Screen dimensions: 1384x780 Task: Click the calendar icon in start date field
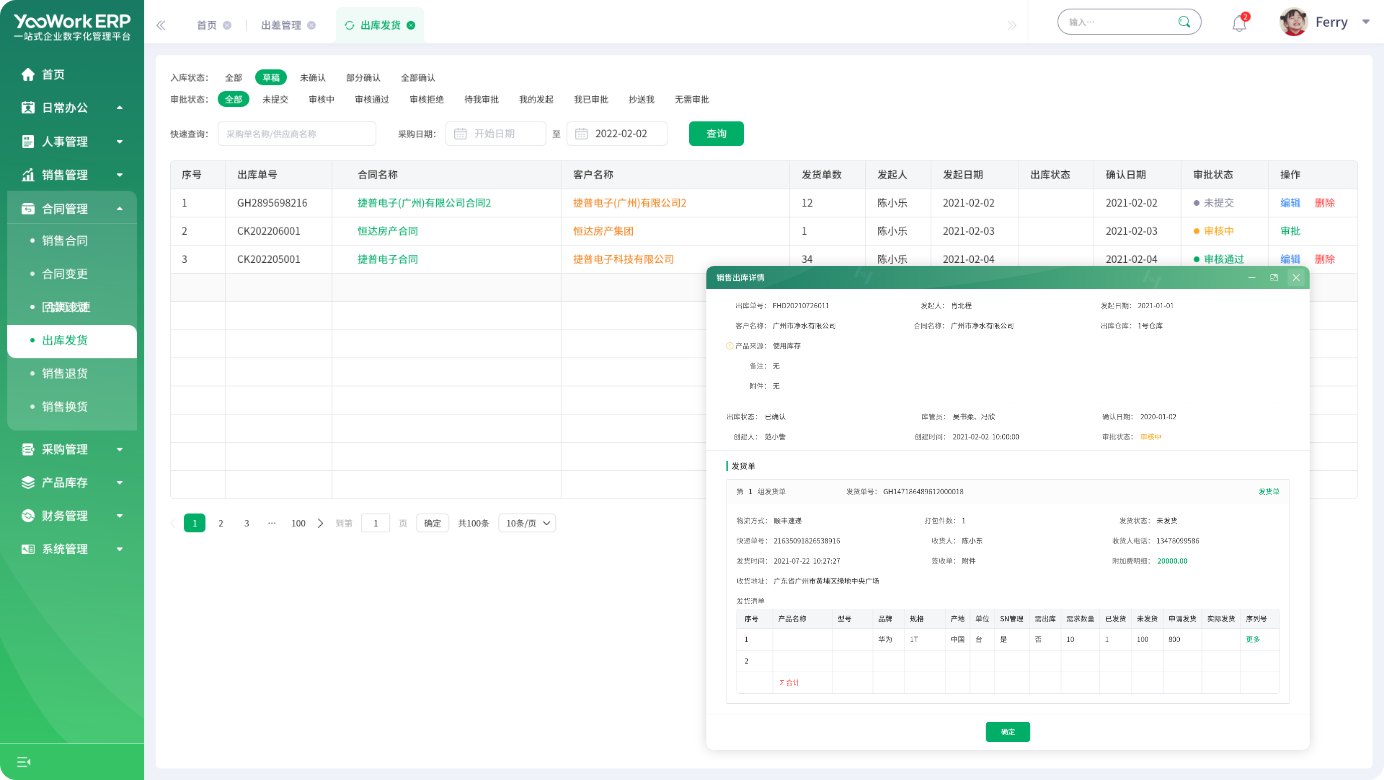460,134
